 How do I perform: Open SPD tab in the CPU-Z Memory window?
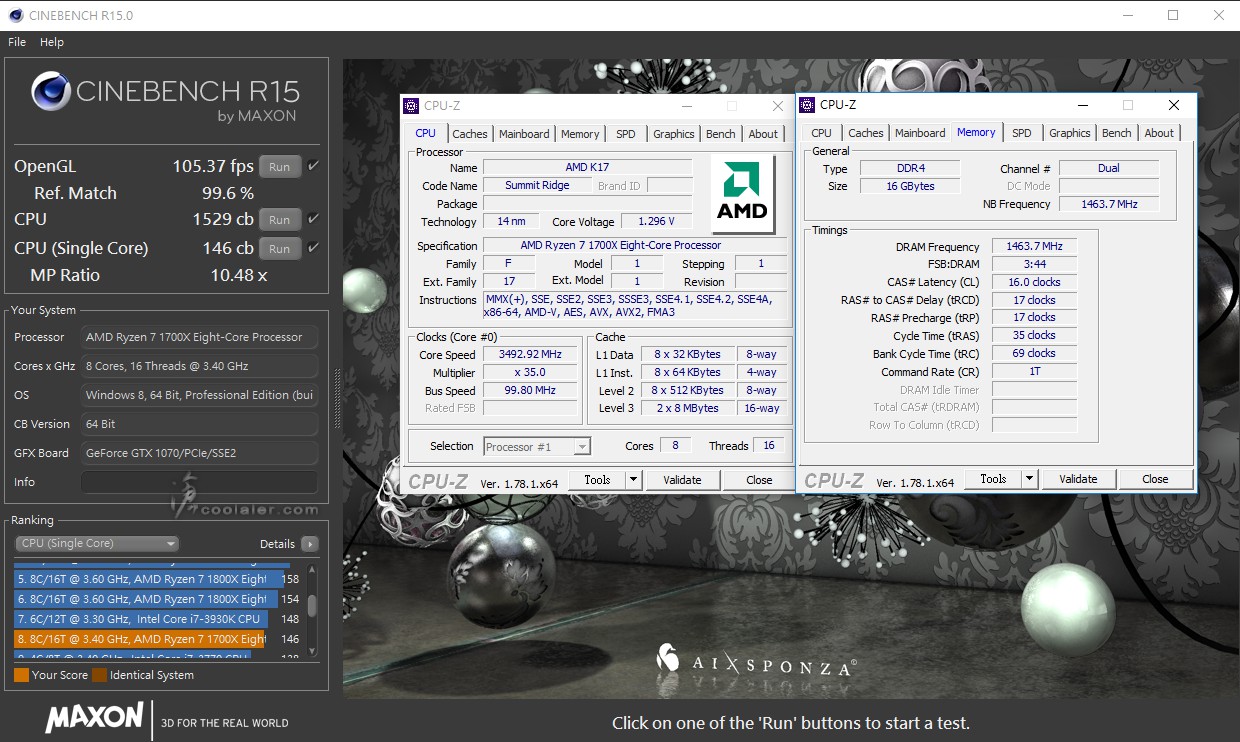tap(1022, 133)
